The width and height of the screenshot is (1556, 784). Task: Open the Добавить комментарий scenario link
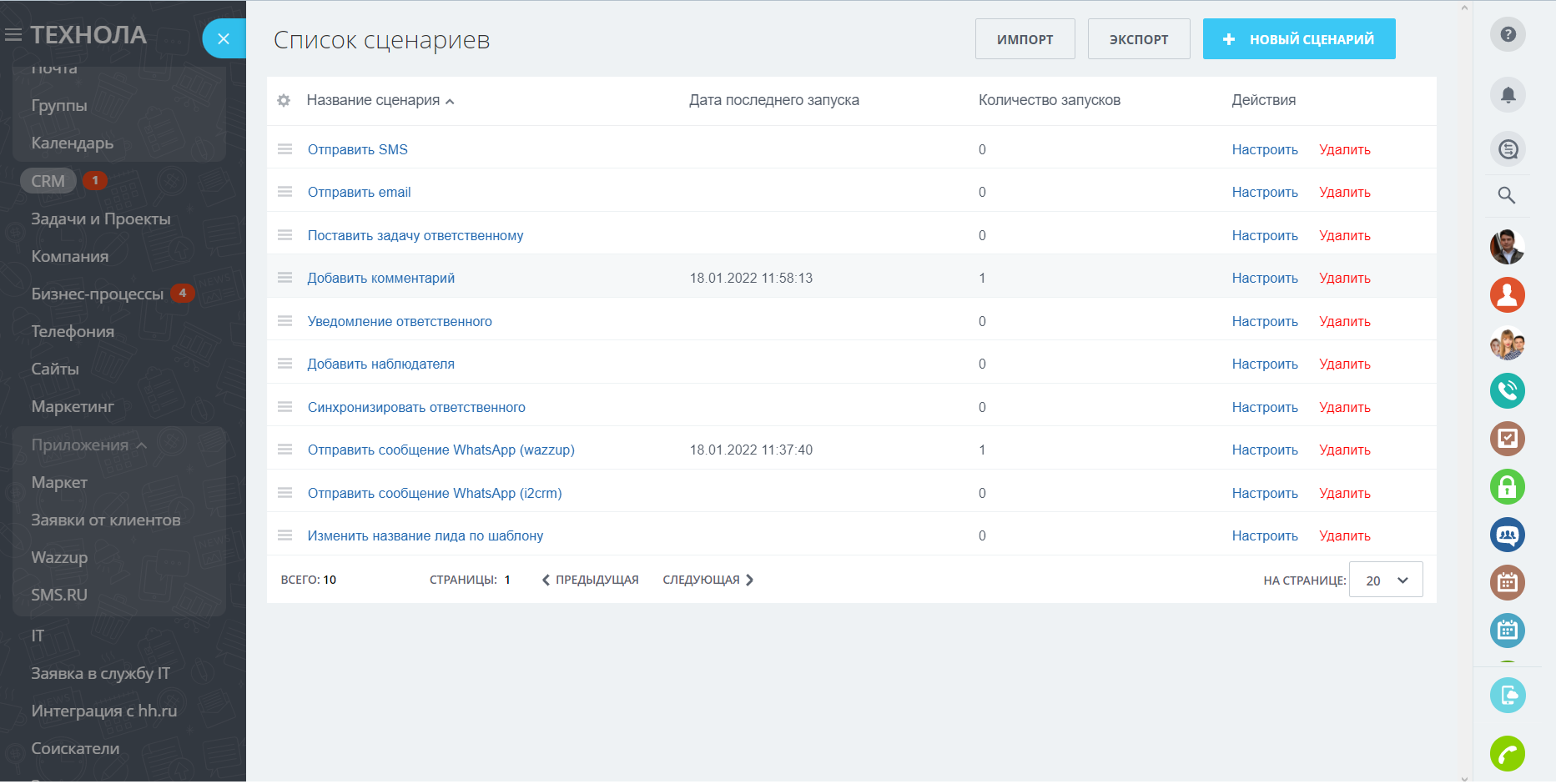pyautogui.click(x=381, y=278)
